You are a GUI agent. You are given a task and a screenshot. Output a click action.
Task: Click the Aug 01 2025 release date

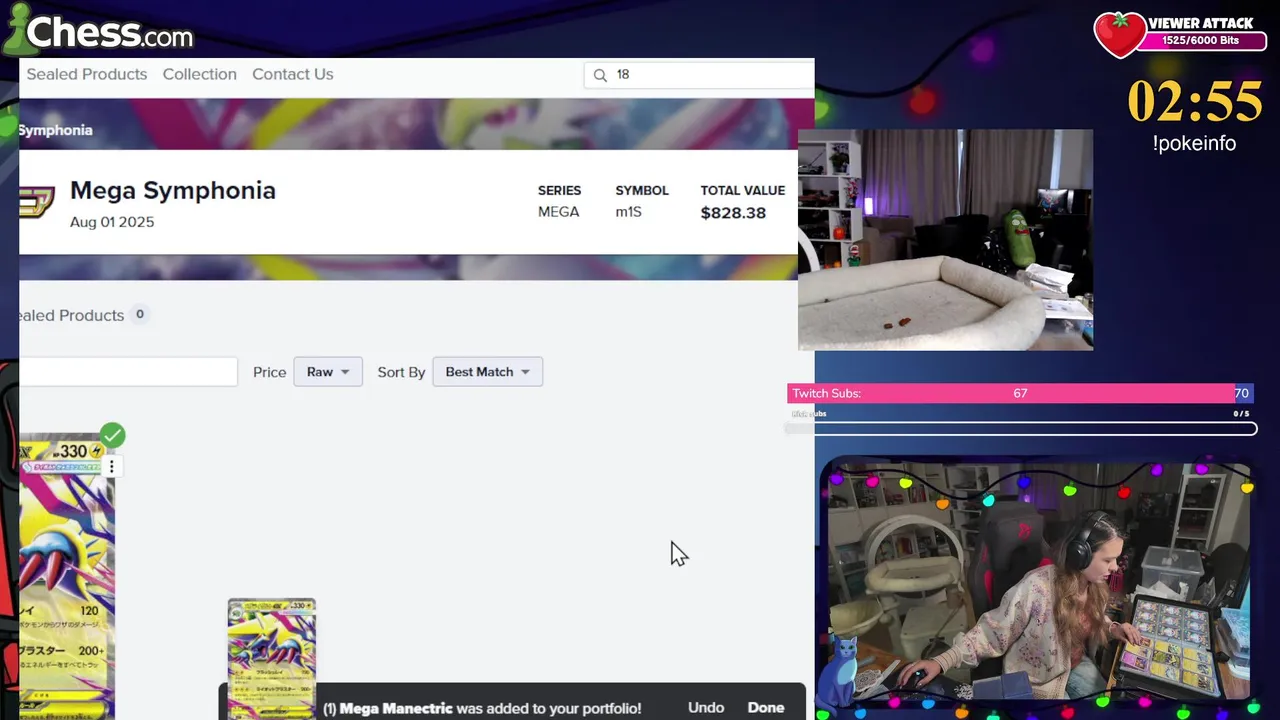click(x=112, y=222)
